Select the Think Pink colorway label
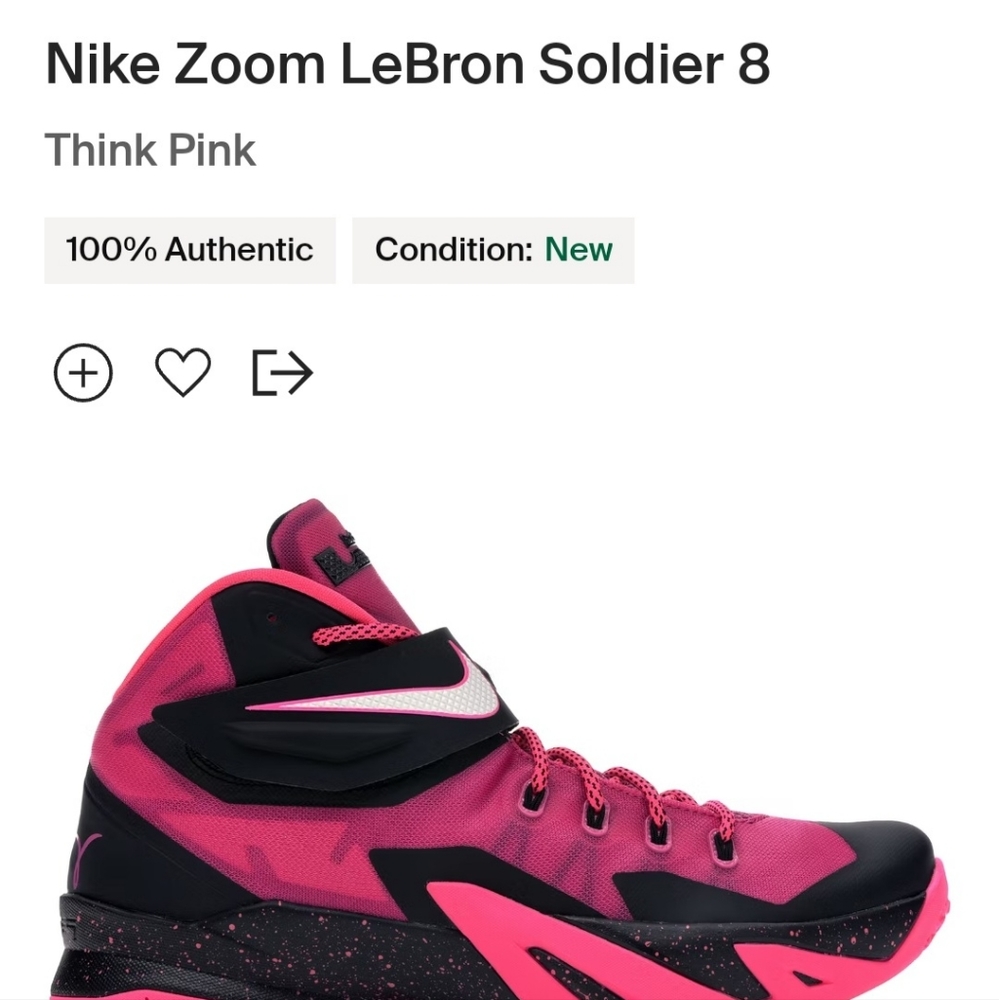This screenshot has width=999, height=1000. [x=151, y=150]
